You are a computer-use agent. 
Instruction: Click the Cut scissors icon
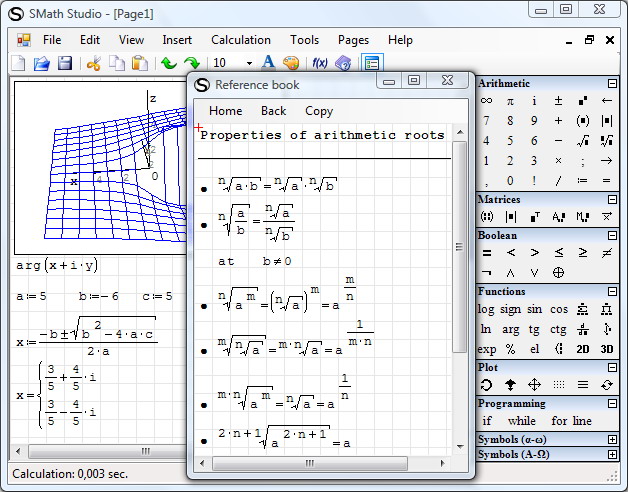(x=94, y=63)
